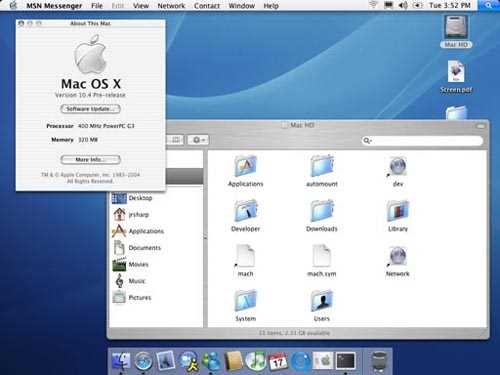Launch Address Book from the Dock
This screenshot has height=375, width=500.
click(x=233, y=361)
